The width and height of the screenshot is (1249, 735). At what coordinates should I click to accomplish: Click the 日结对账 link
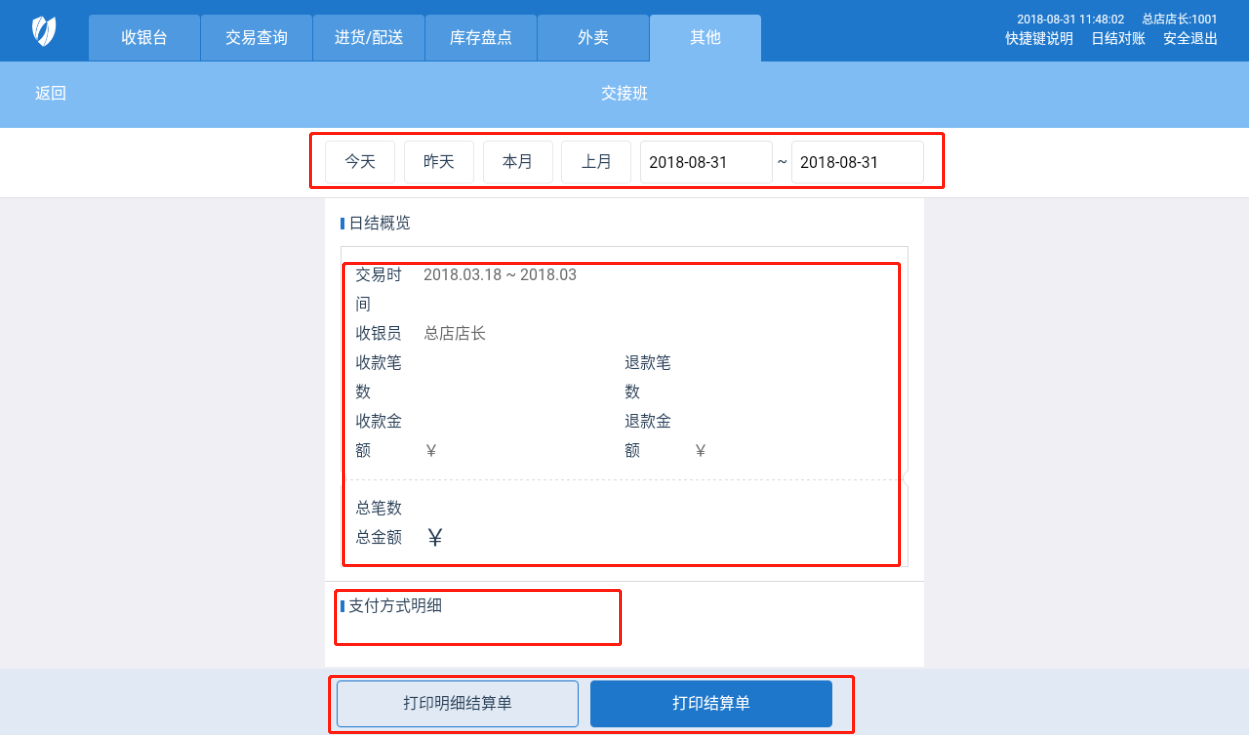pos(1118,39)
